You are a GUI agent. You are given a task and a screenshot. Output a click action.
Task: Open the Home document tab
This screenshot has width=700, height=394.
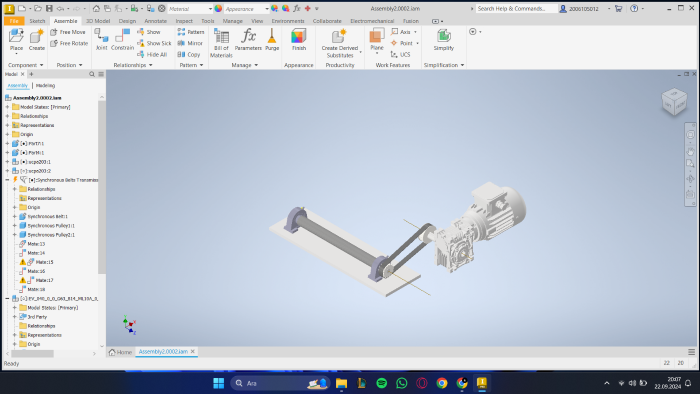pyautogui.click(x=121, y=352)
